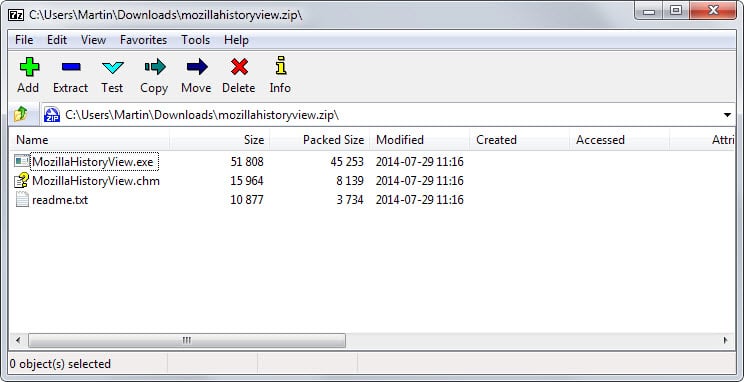Sort by the Size column header

click(x=220, y=140)
